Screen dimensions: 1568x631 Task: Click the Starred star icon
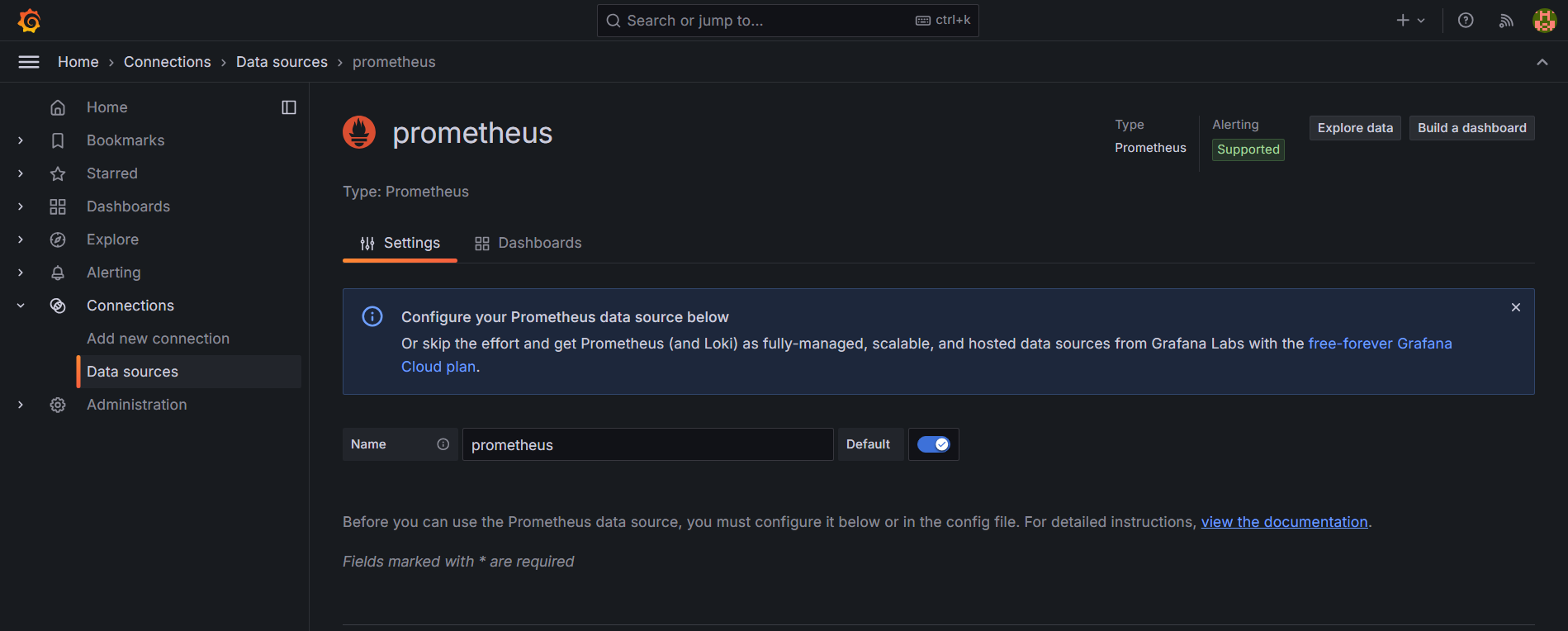pyautogui.click(x=58, y=173)
